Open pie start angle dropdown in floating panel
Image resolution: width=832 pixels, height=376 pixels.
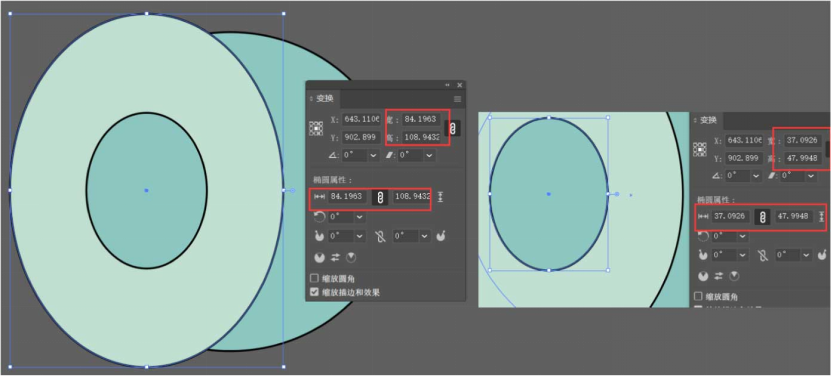pyautogui.click(x=360, y=237)
